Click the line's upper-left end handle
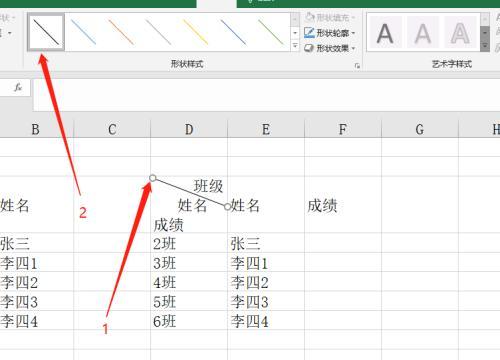 pyautogui.click(x=153, y=178)
